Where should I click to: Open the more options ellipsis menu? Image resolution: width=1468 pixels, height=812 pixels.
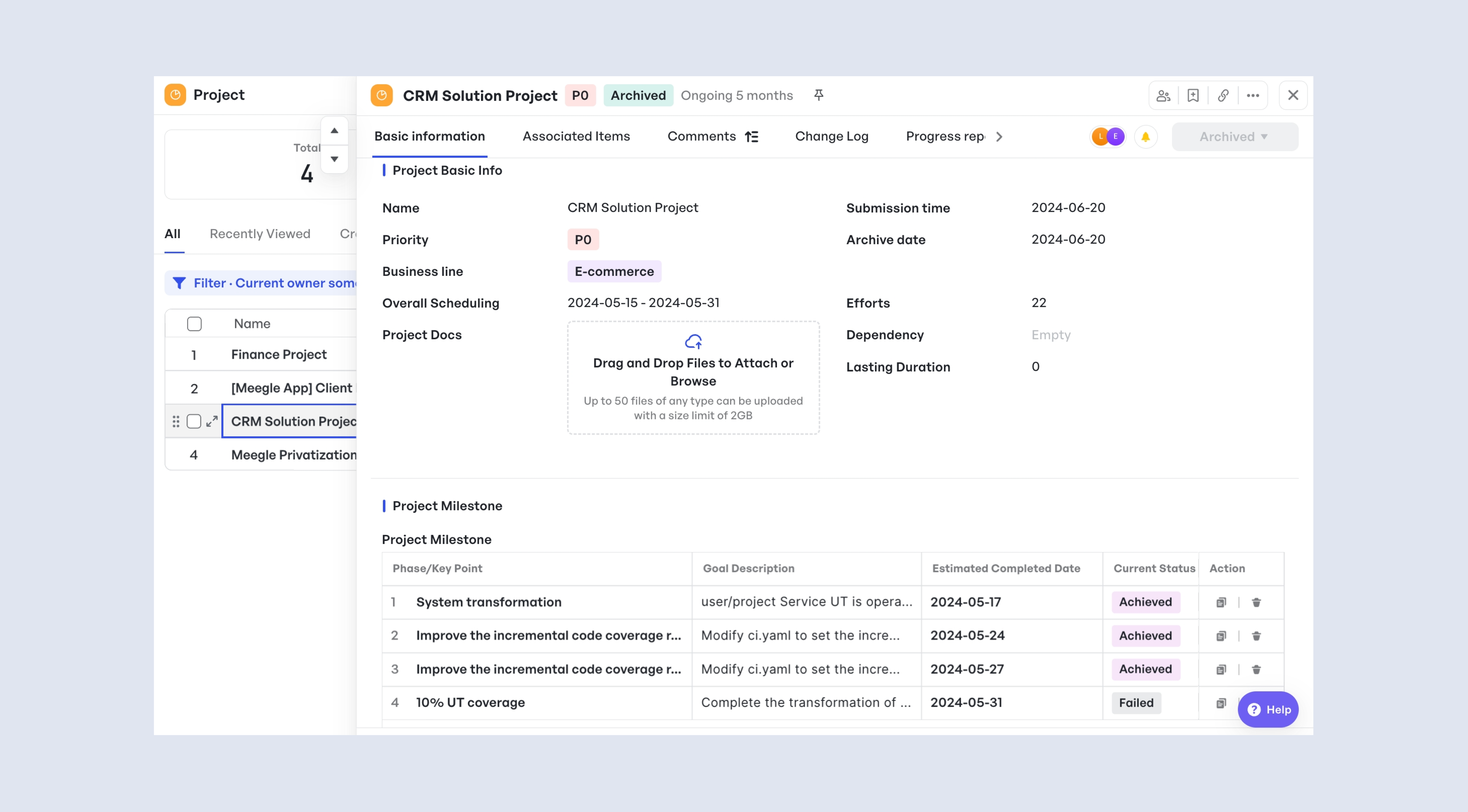tap(1253, 96)
